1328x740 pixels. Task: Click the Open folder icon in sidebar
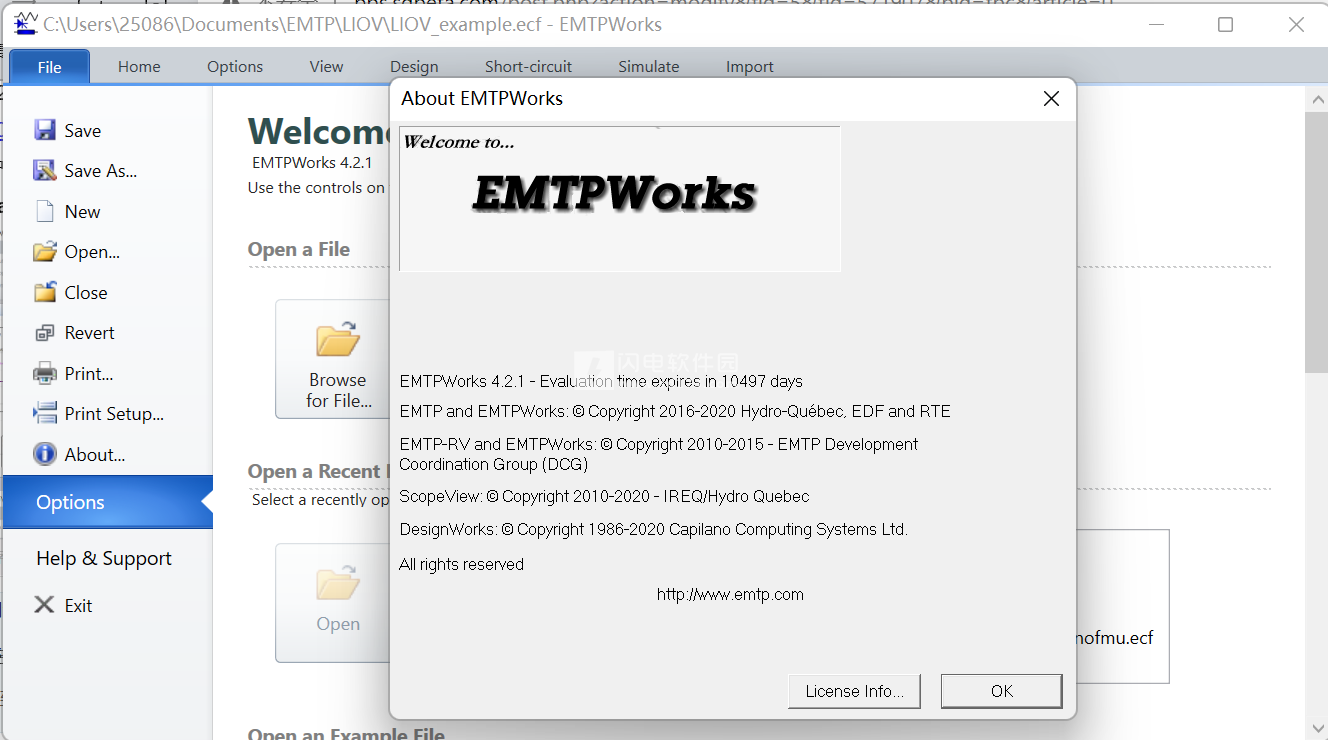click(45, 251)
